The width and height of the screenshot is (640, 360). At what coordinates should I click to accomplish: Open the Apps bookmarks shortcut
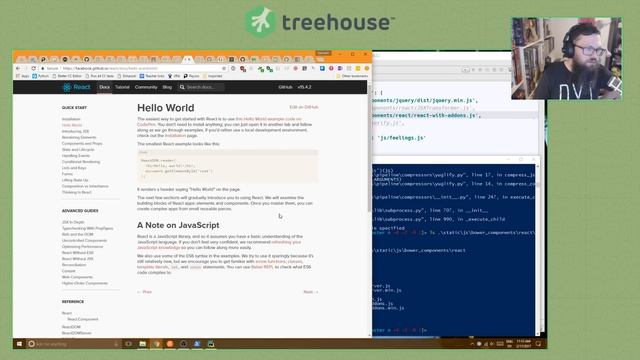pyautogui.click(x=22, y=76)
